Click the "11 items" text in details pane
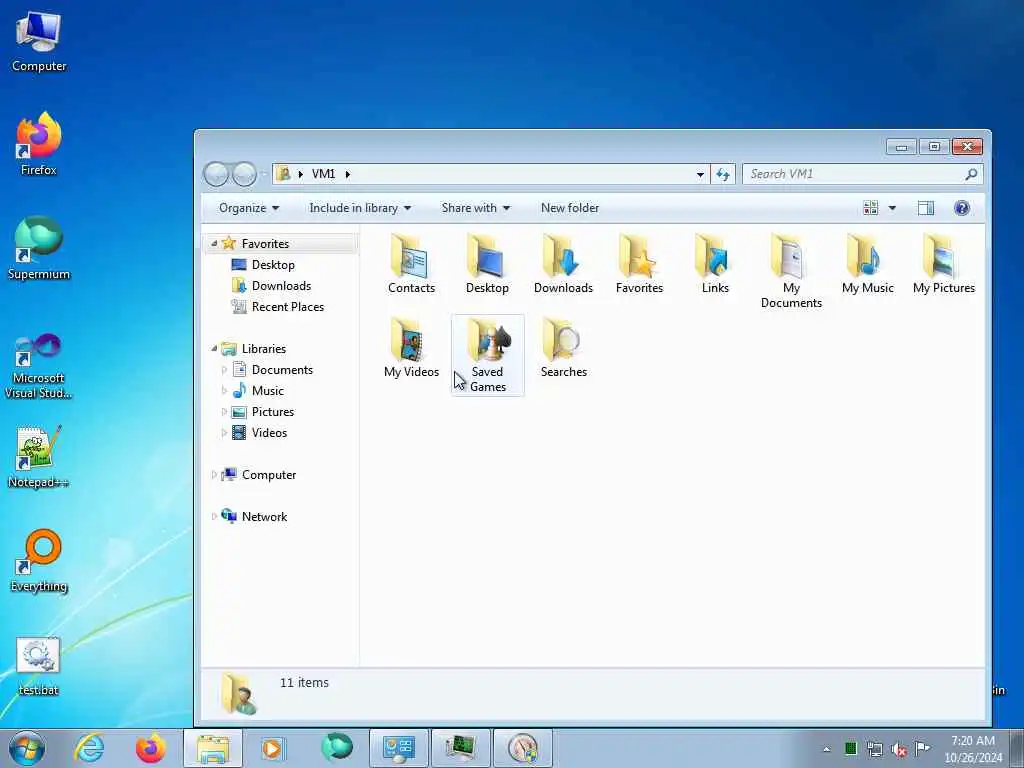The image size is (1024, 768). click(304, 682)
